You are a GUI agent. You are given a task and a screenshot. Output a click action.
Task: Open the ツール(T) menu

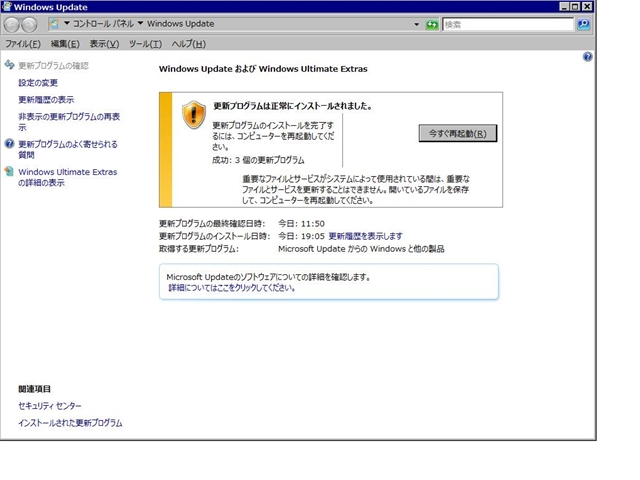[x=145, y=44]
